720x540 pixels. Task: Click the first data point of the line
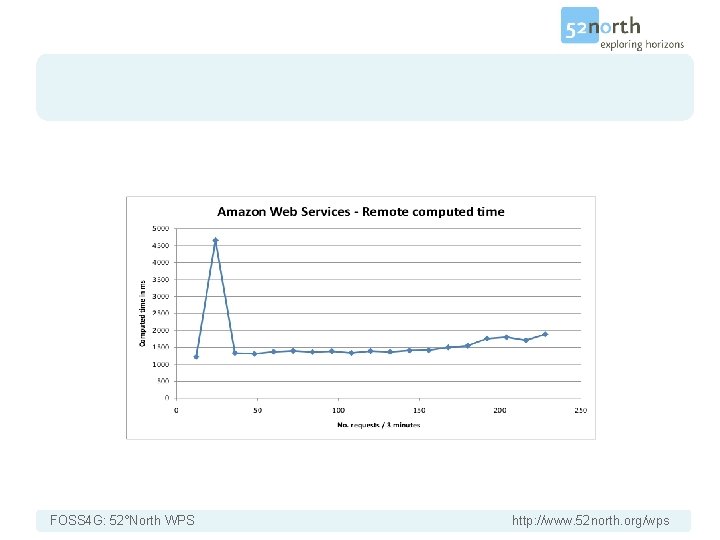point(196,357)
